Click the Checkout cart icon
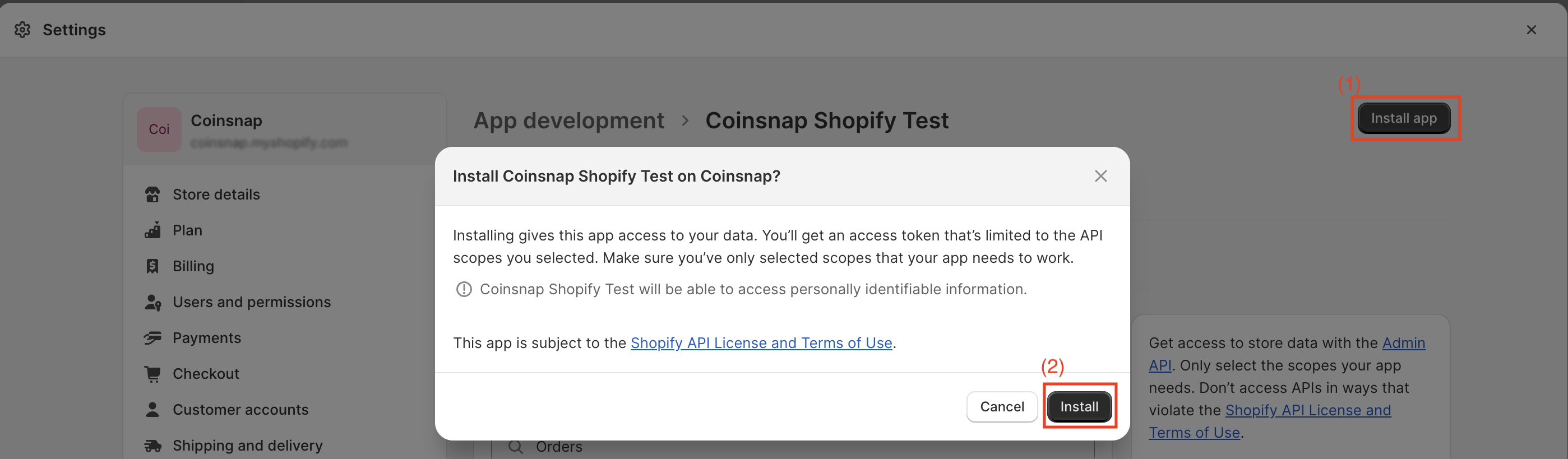The image size is (1568, 459). [x=152, y=374]
